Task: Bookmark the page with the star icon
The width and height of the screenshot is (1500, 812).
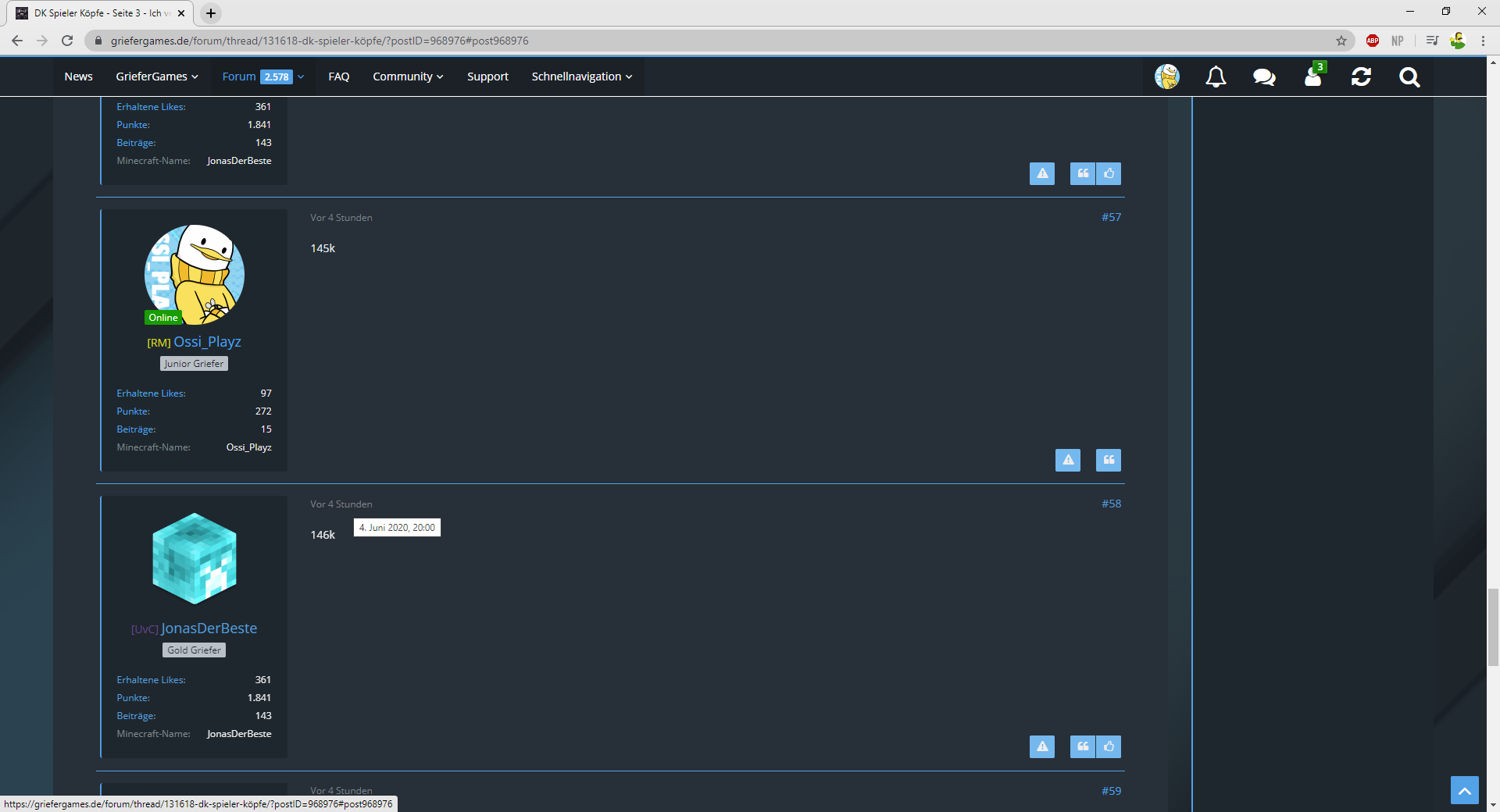Action: tap(1341, 41)
